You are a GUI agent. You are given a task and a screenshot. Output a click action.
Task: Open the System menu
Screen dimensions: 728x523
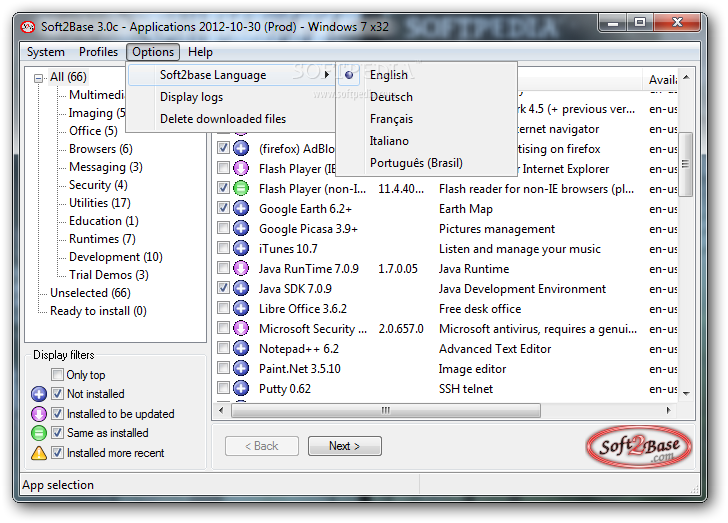click(x=46, y=52)
